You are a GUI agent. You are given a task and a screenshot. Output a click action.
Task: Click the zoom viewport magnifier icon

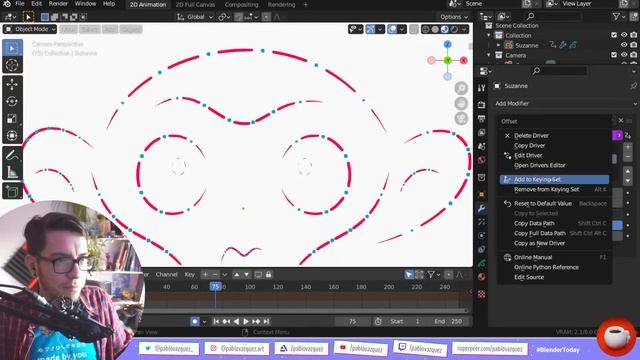click(461, 88)
